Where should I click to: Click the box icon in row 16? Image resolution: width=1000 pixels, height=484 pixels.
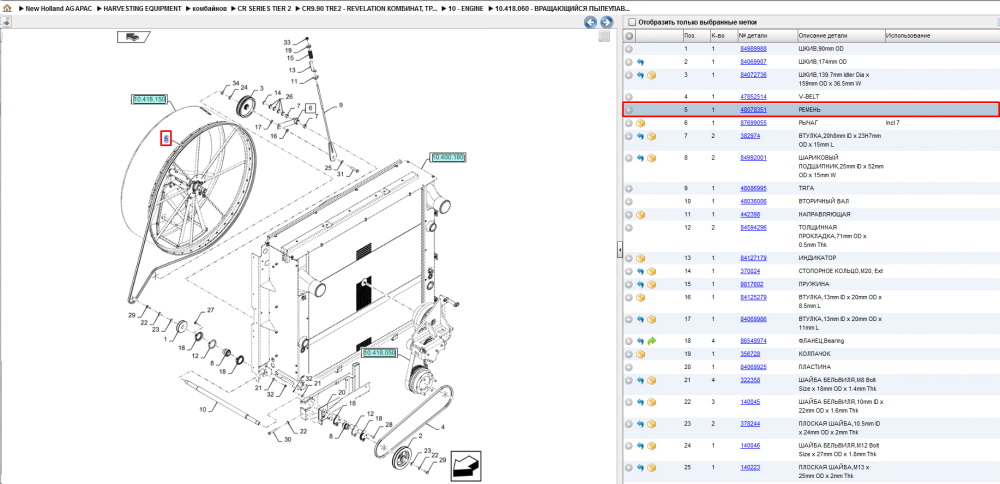(640, 298)
